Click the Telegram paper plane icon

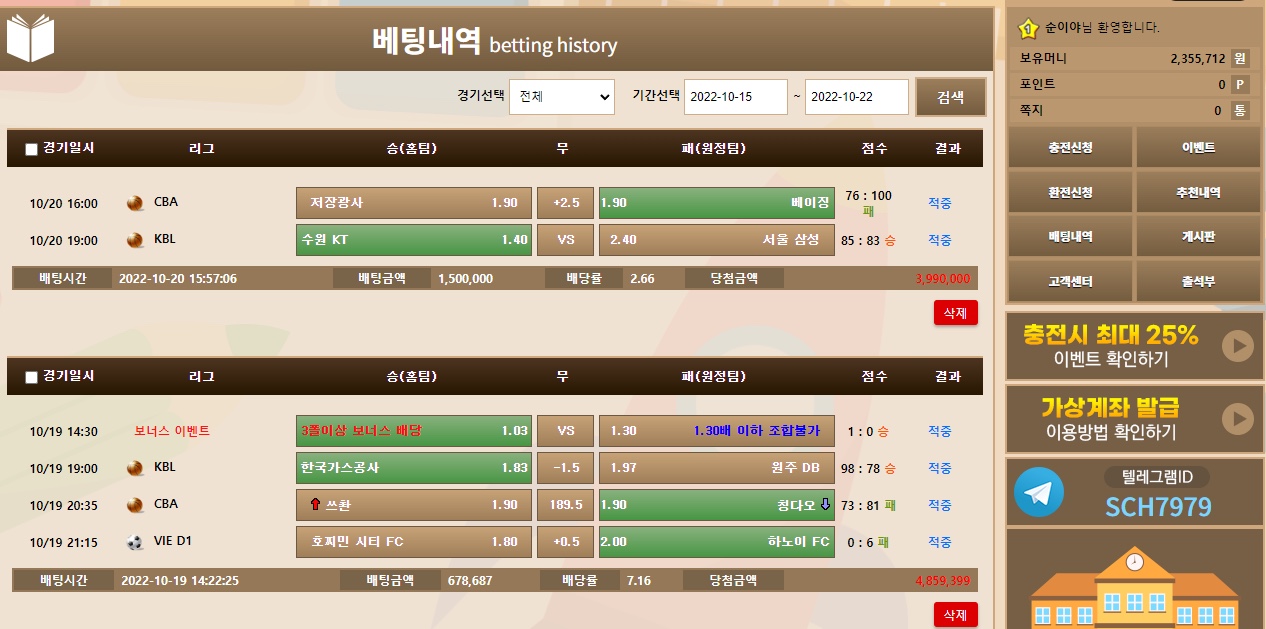(1038, 492)
